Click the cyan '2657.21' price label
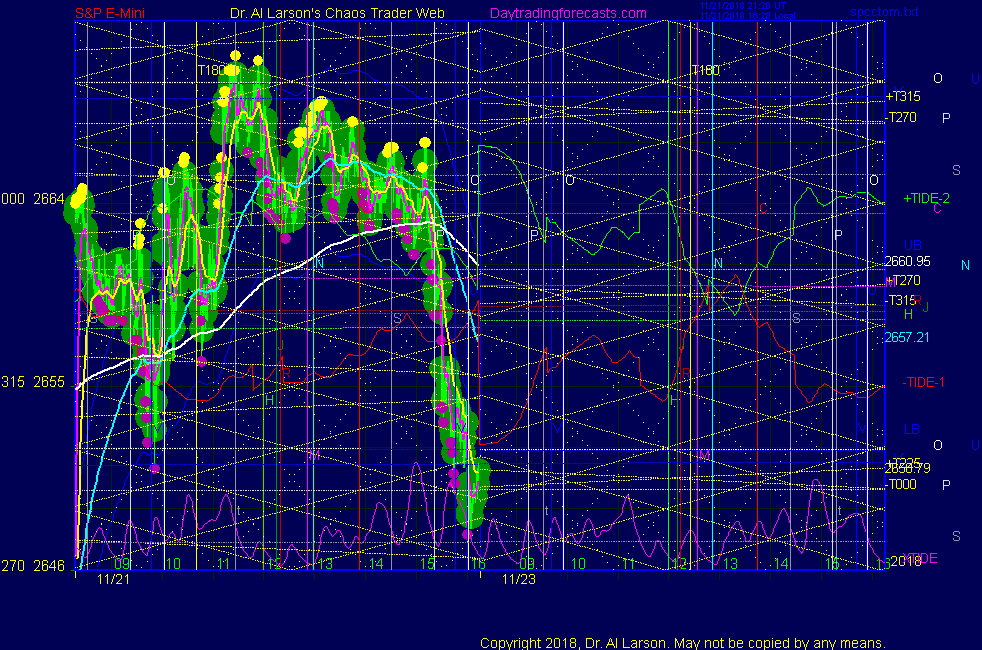Screen dimensions: 982x650 pyautogui.click(x=907, y=338)
